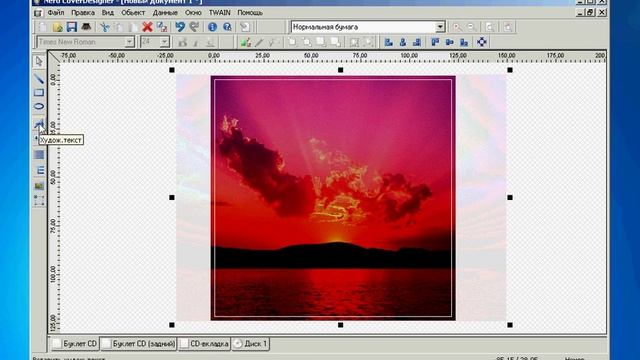Viewport: 640px width, 360px height.
Task: Click the Undo arrow
Action: pyautogui.click(x=180, y=27)
